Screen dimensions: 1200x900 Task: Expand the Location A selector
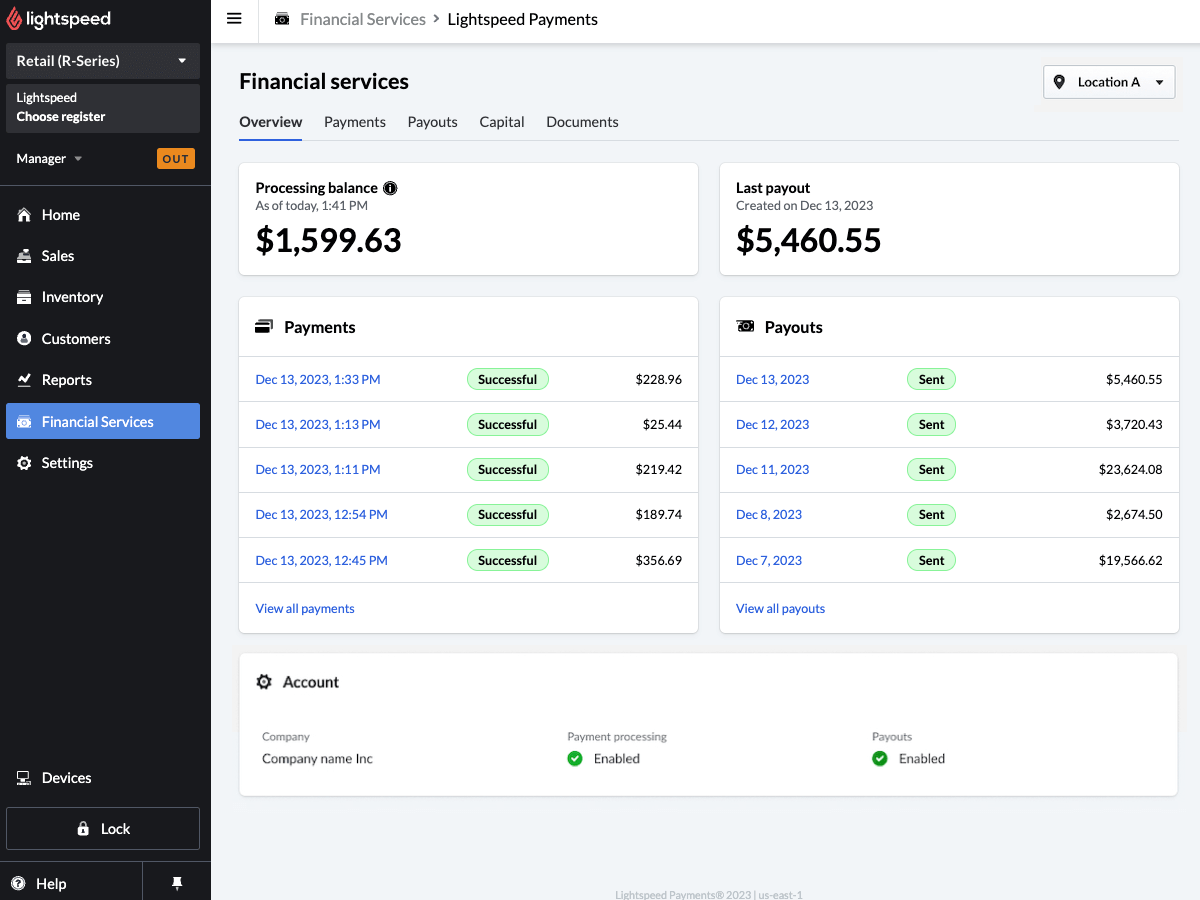pos(1109,82)
